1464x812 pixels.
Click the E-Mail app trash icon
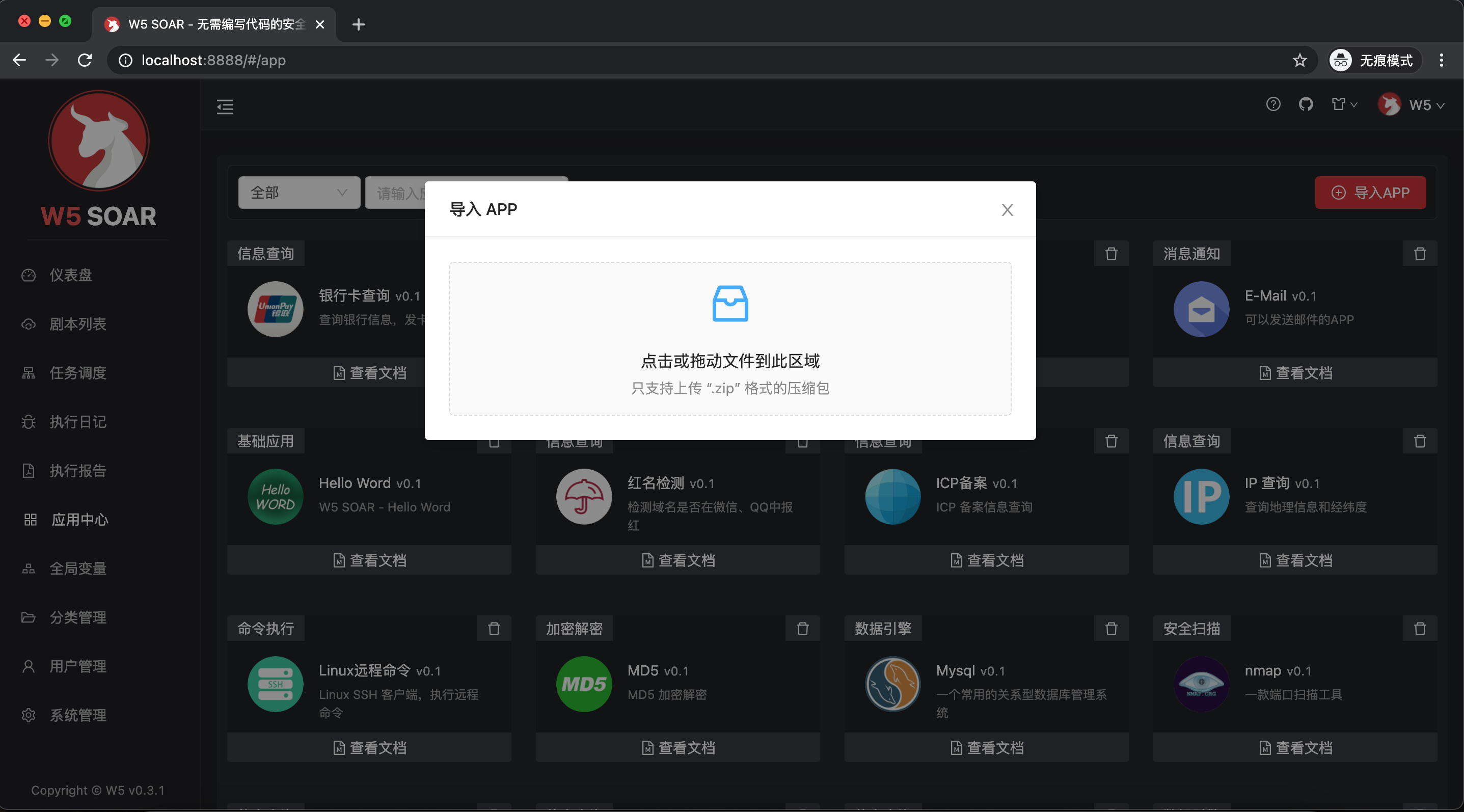click(1420, 253)
